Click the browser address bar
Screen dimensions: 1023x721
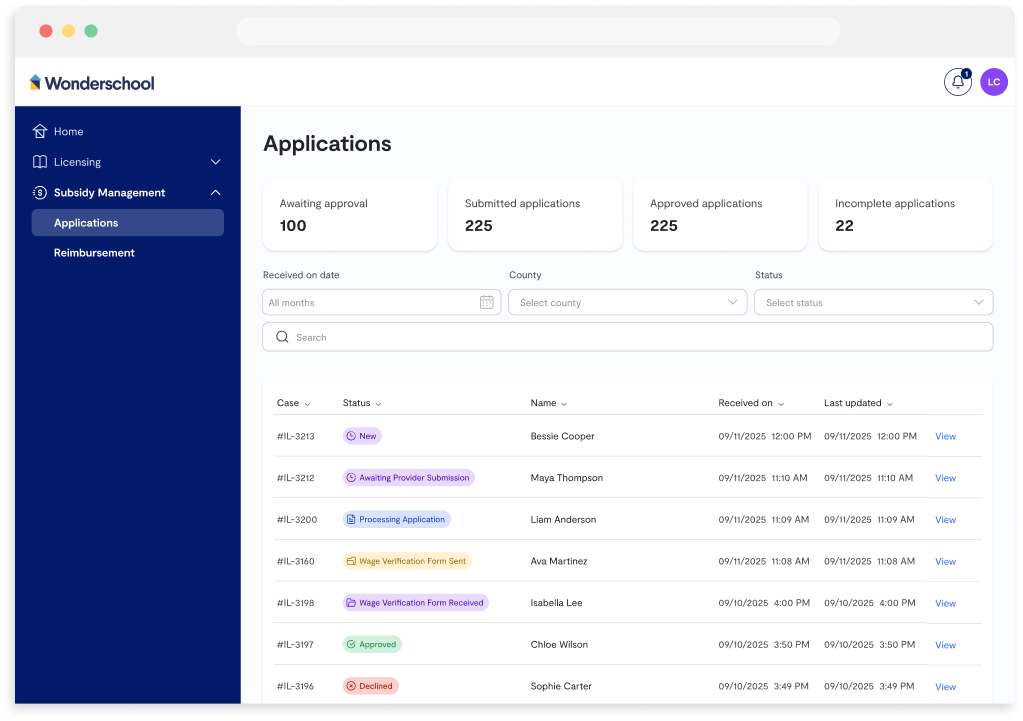pos(538,31)
